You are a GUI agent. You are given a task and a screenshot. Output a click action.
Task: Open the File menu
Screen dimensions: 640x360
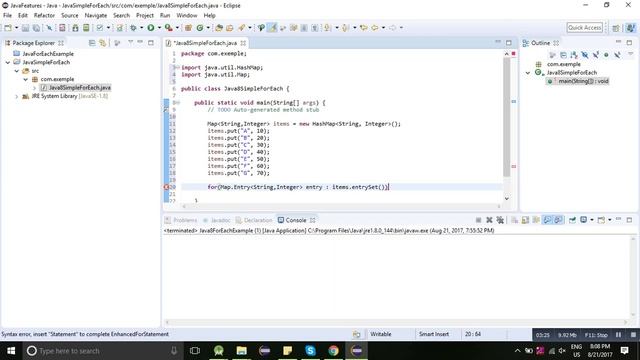pyautogui.click(x=7, y=16)
